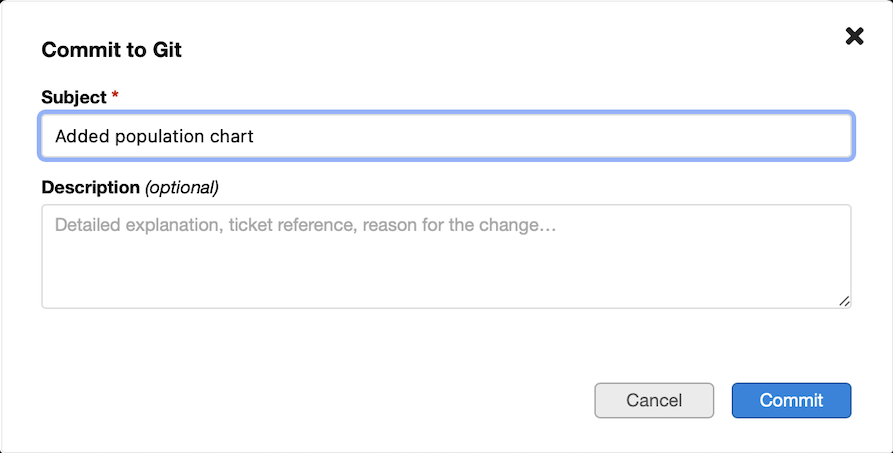Click the Subject field label
893x453 pixels.
[73, 97]
